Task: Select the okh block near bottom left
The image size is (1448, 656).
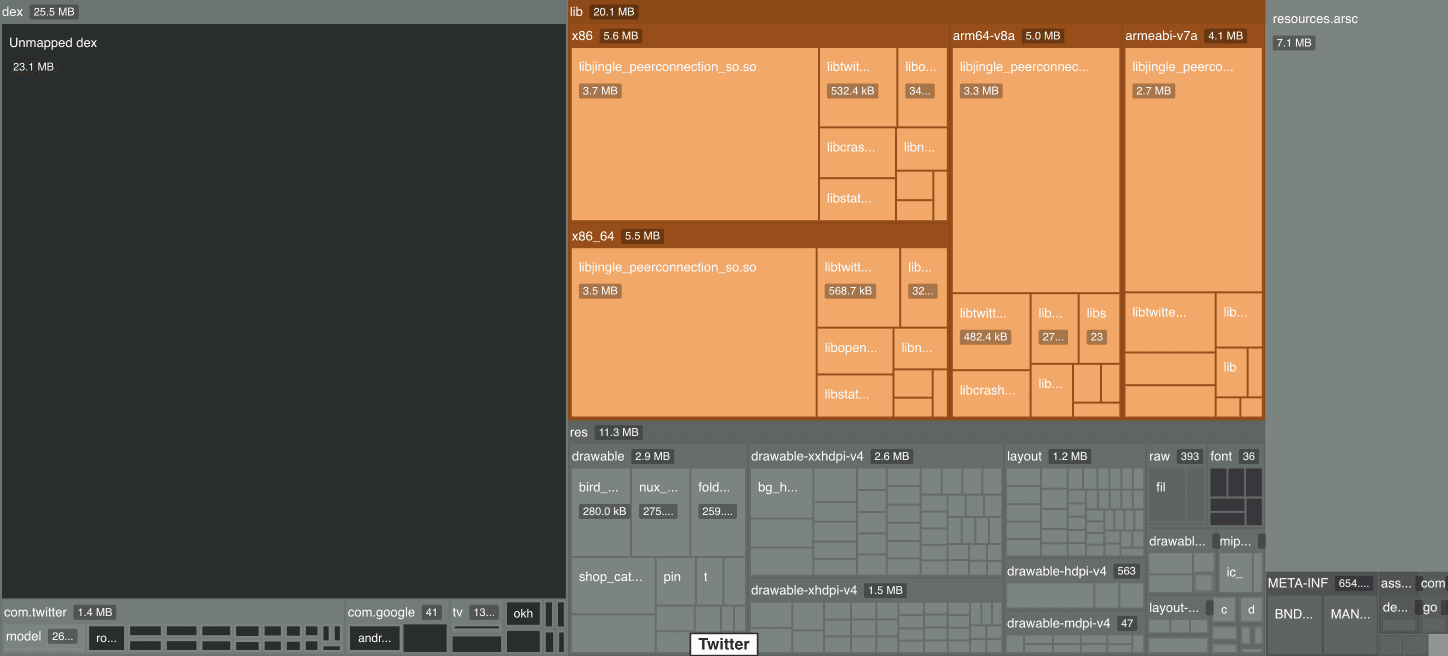Action: point(523,613)
